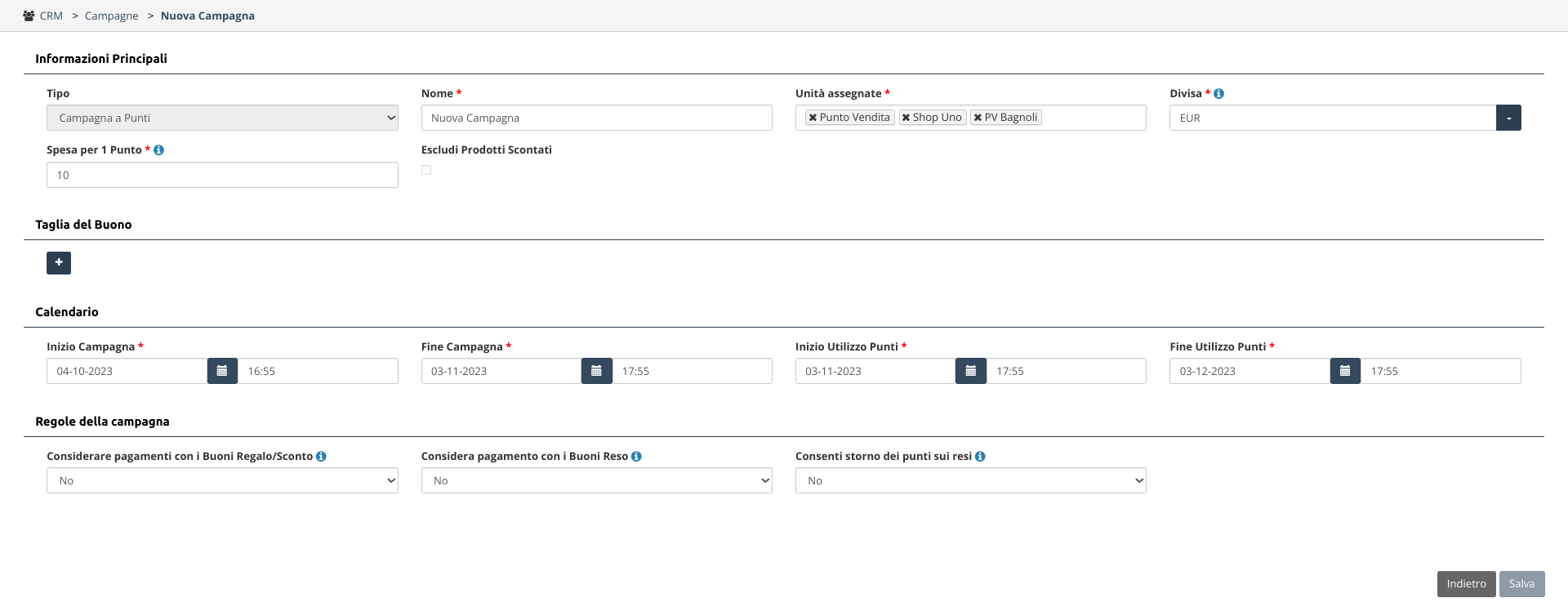Click the Divisa EUR text field
Viewport: 1568px width, 616px height.
pyautogui.click(x=1333, y=118)
